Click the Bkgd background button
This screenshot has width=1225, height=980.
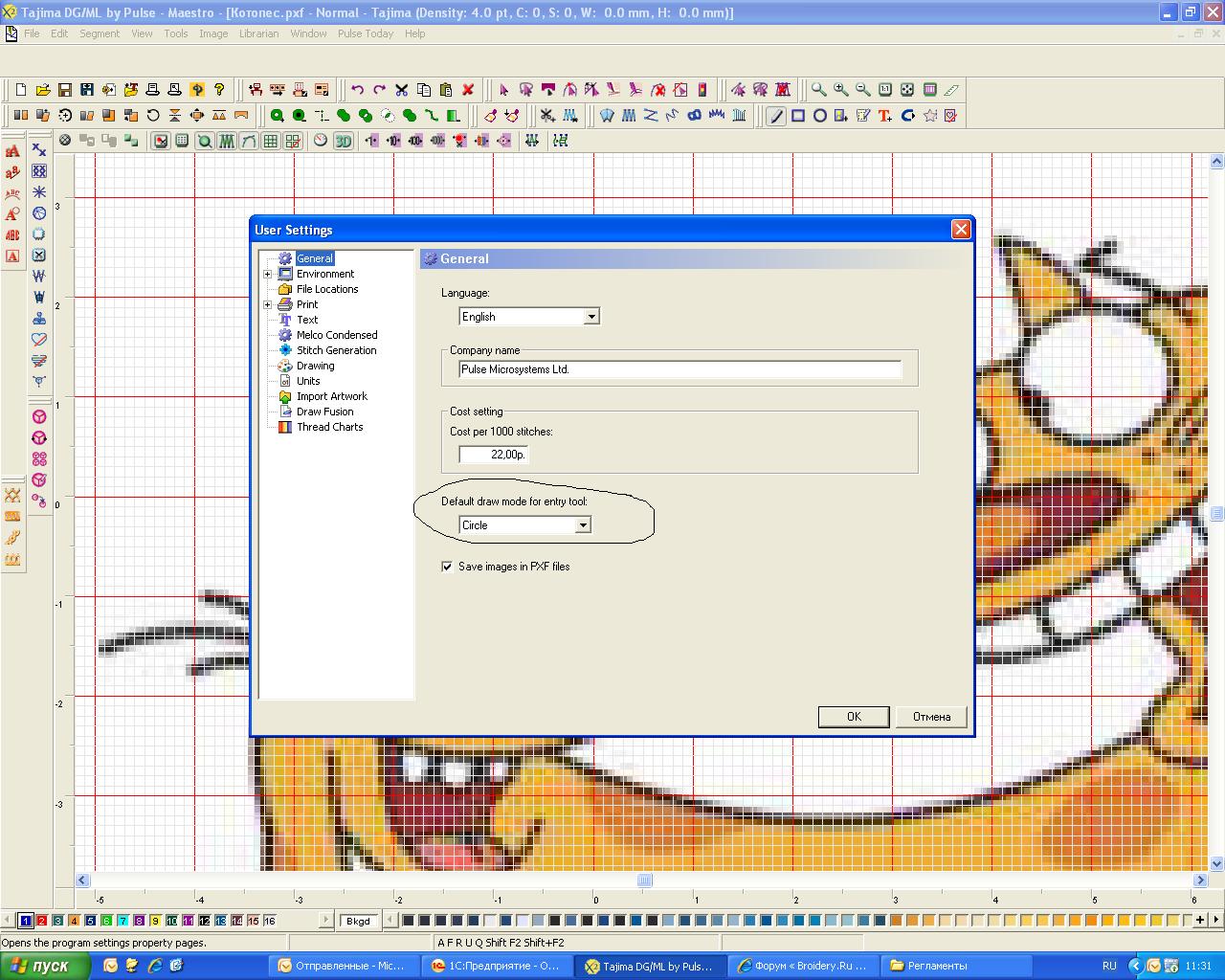(x=358, y=921)
